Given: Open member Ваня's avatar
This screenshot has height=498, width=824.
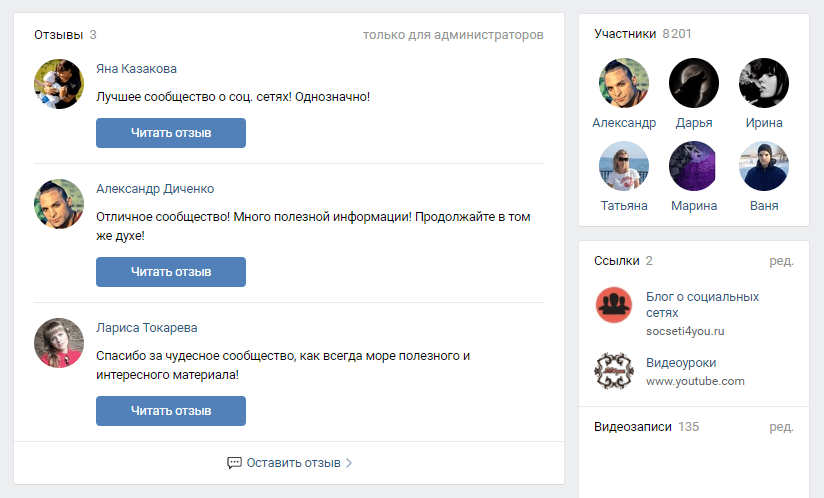Looking at the screenshot, I should (x=764, y=166).
